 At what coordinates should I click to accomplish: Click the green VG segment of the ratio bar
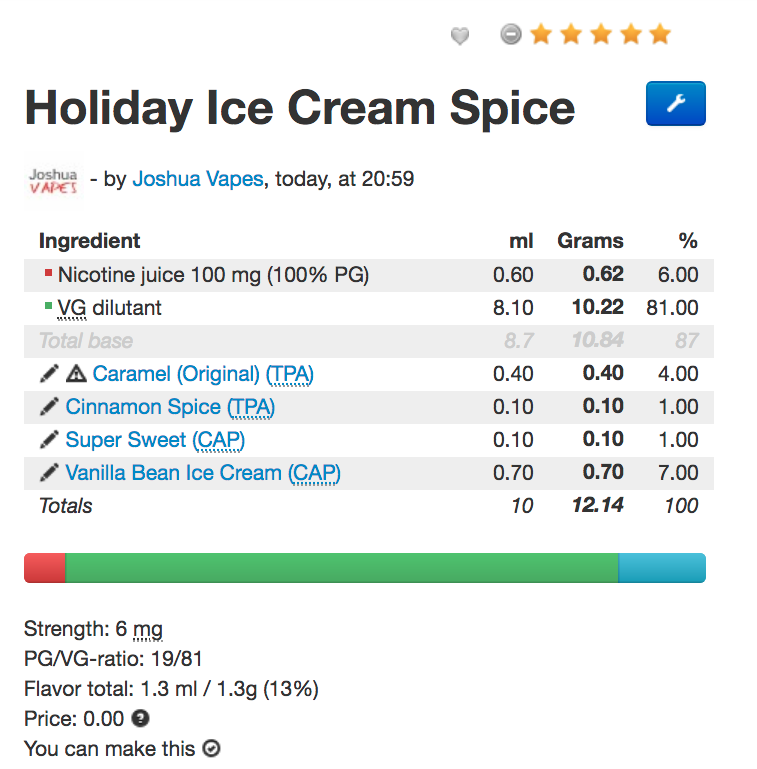tap(341, 568)
